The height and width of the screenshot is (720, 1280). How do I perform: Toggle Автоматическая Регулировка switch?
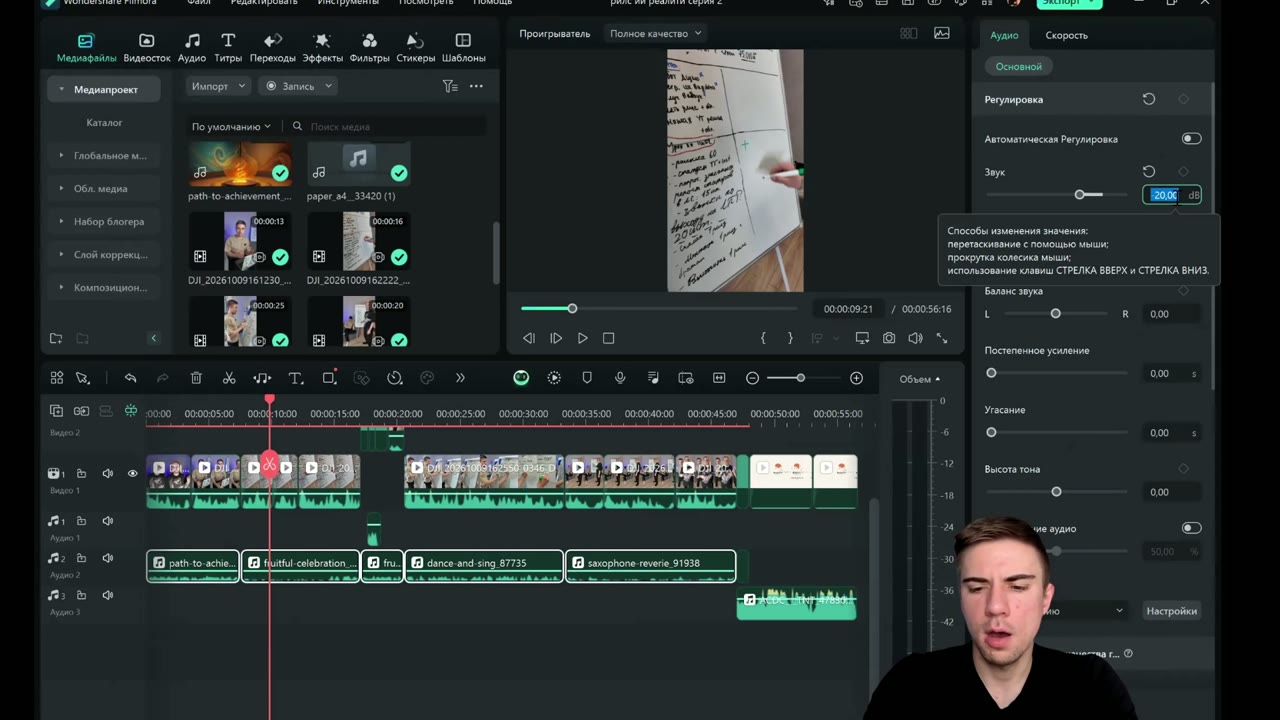(x=1191, y=139)
